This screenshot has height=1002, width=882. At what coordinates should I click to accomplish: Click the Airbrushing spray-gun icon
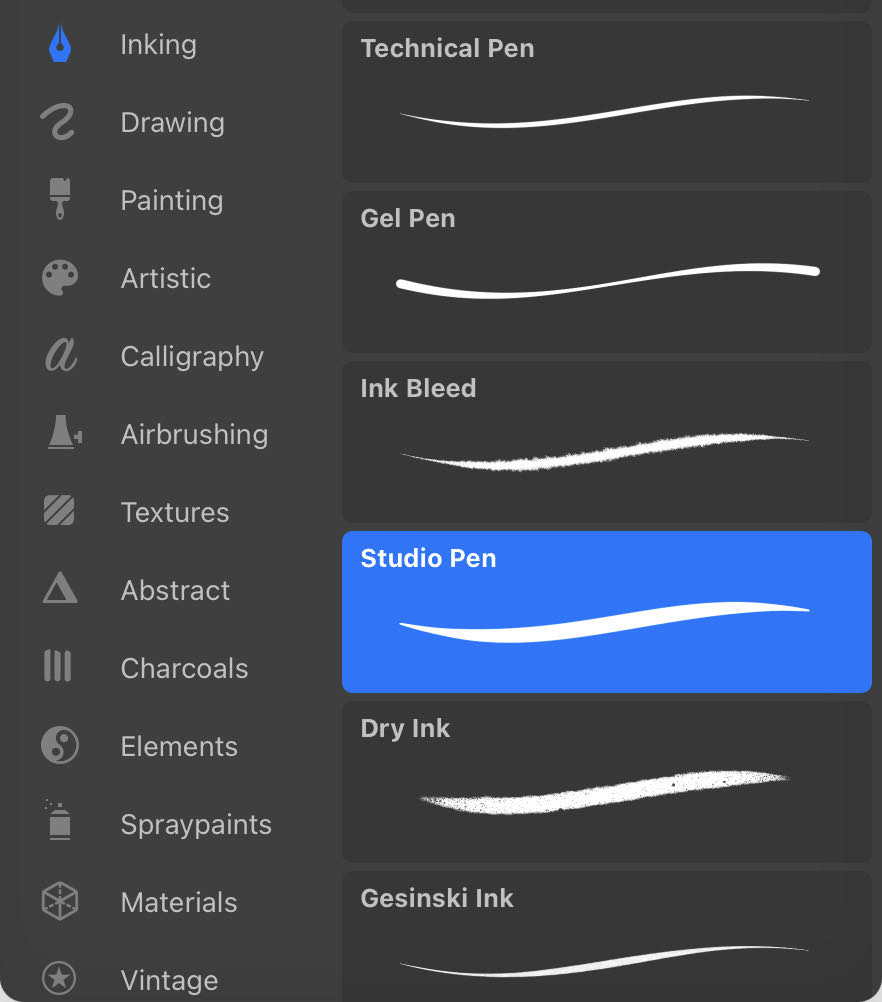click(58, 434)
